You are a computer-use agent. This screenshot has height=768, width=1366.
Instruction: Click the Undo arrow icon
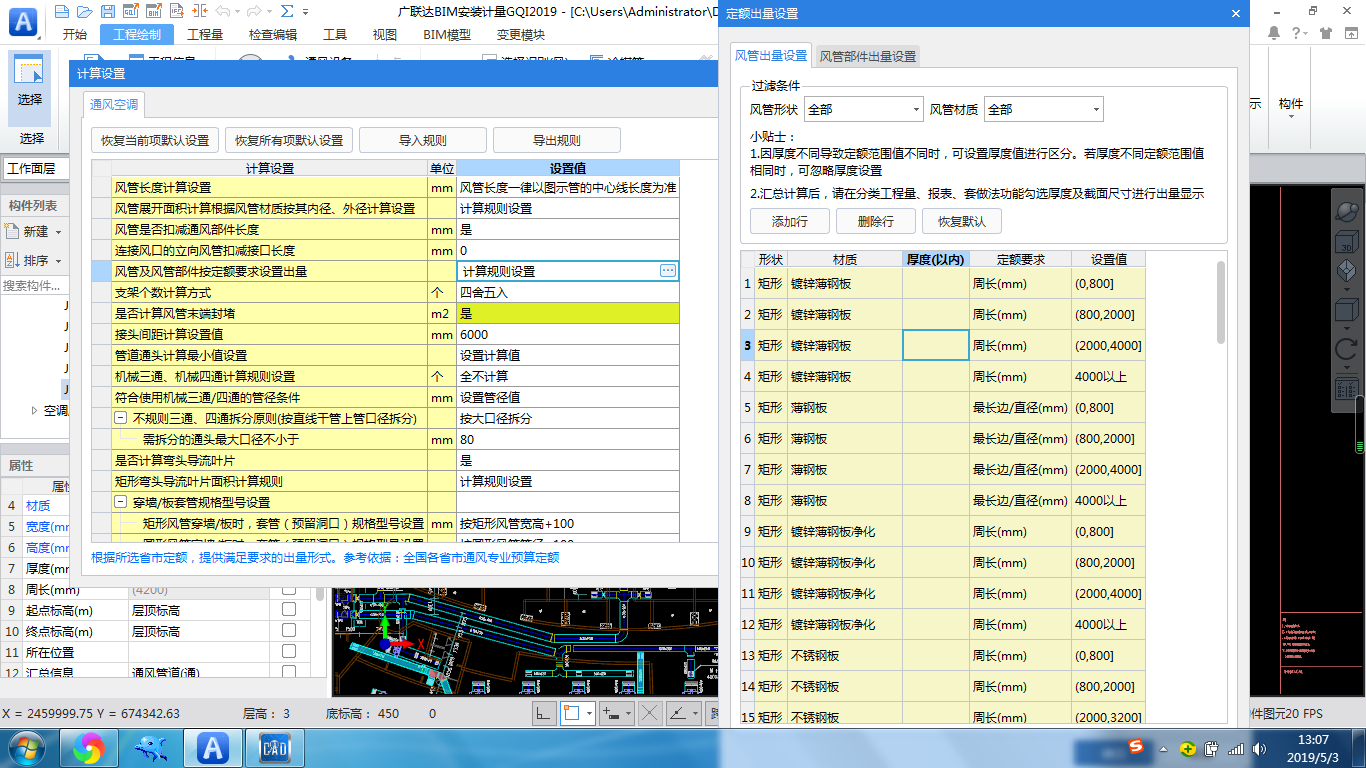(x=222, y=12)
